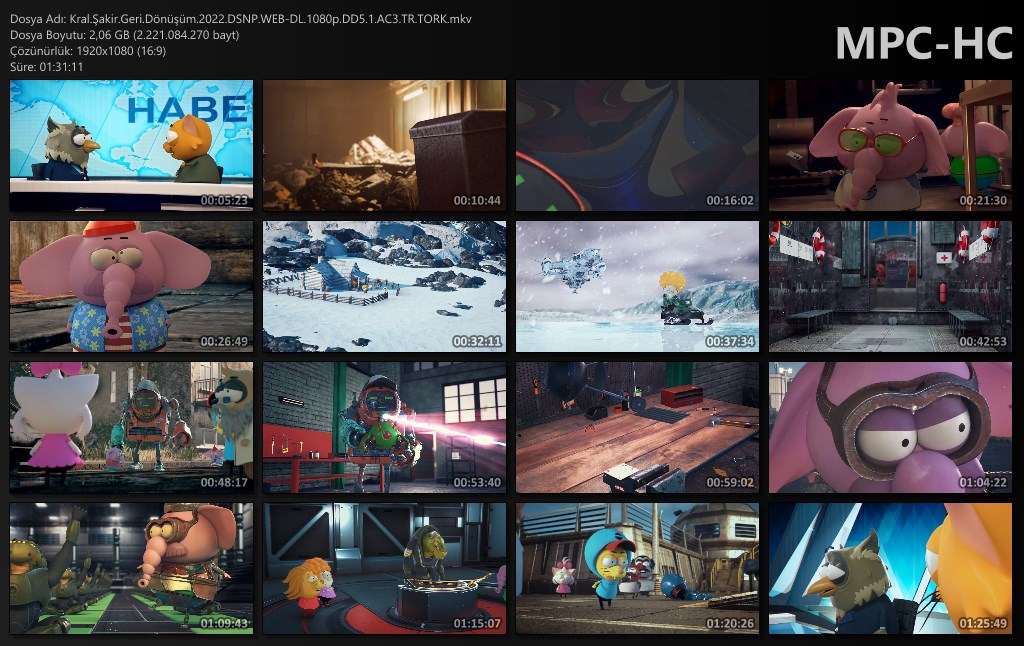Open the thumbnail at 00:26:49
The height and width of the screenshot is (646, 1024).
pos(131,287)
